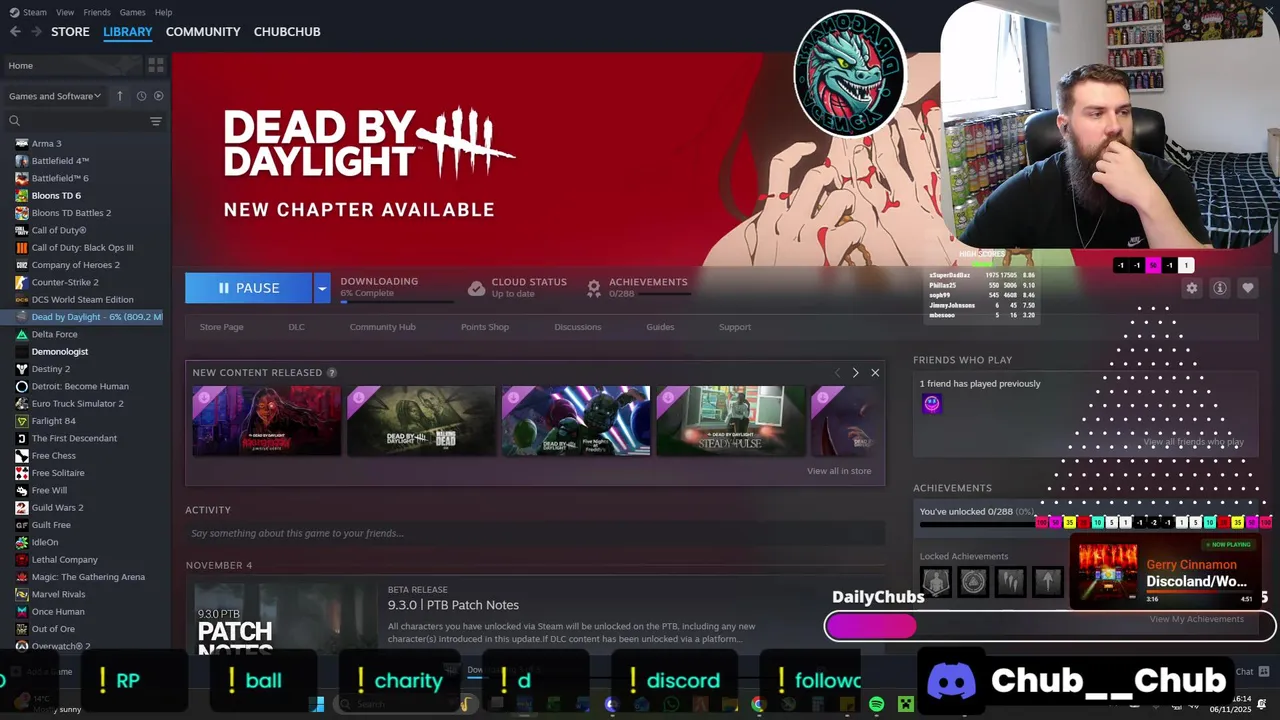This screenshot has height=720, width=1280.
Task: Go to the COMMUNITY tab
Action: pos(203,32)
